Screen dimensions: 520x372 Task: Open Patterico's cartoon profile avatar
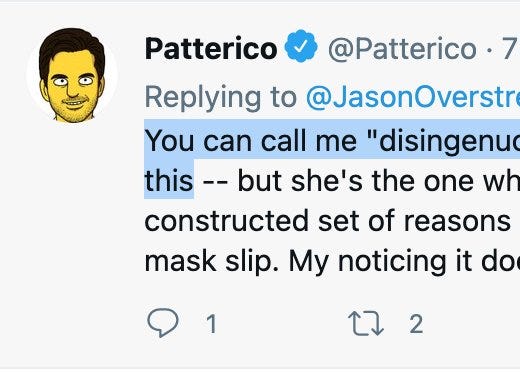(x=72, y=75)
